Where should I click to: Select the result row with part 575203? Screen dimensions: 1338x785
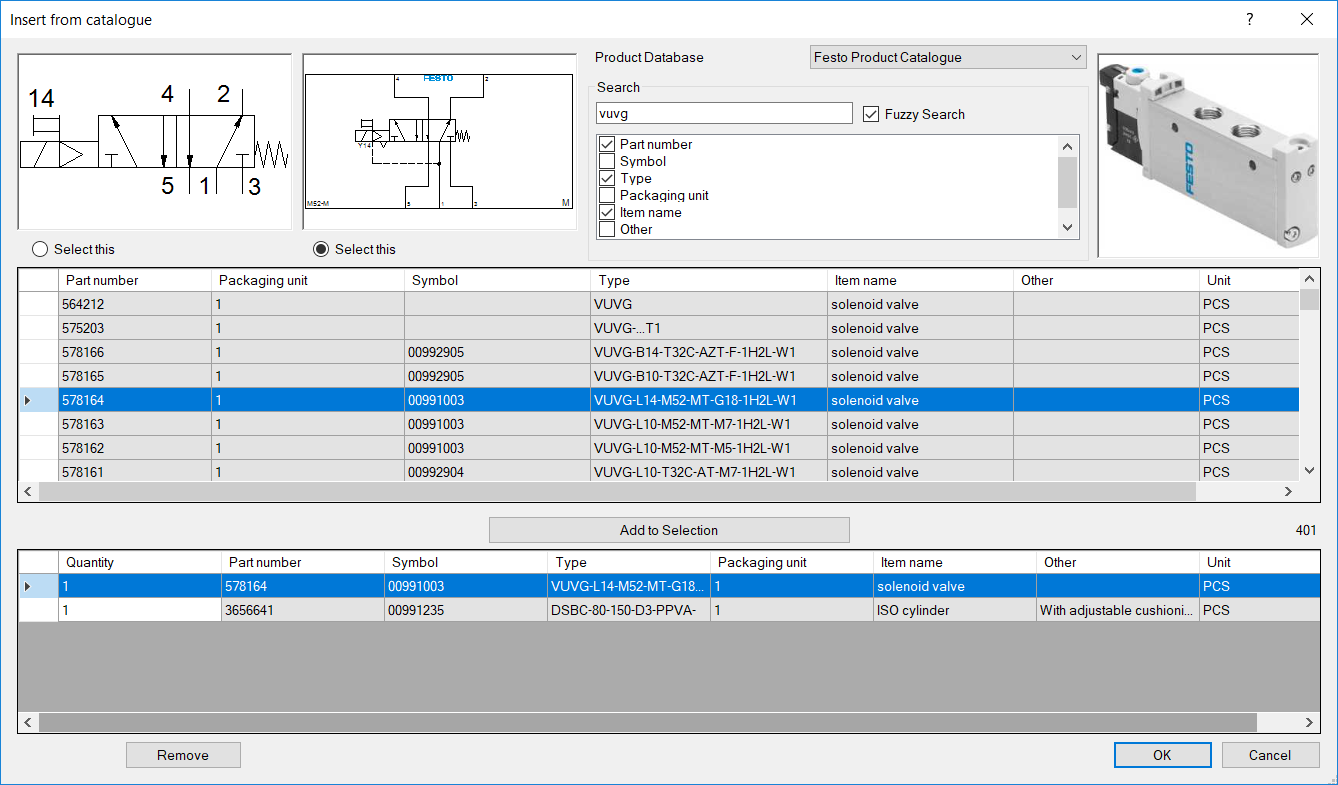tap(659, 328)
